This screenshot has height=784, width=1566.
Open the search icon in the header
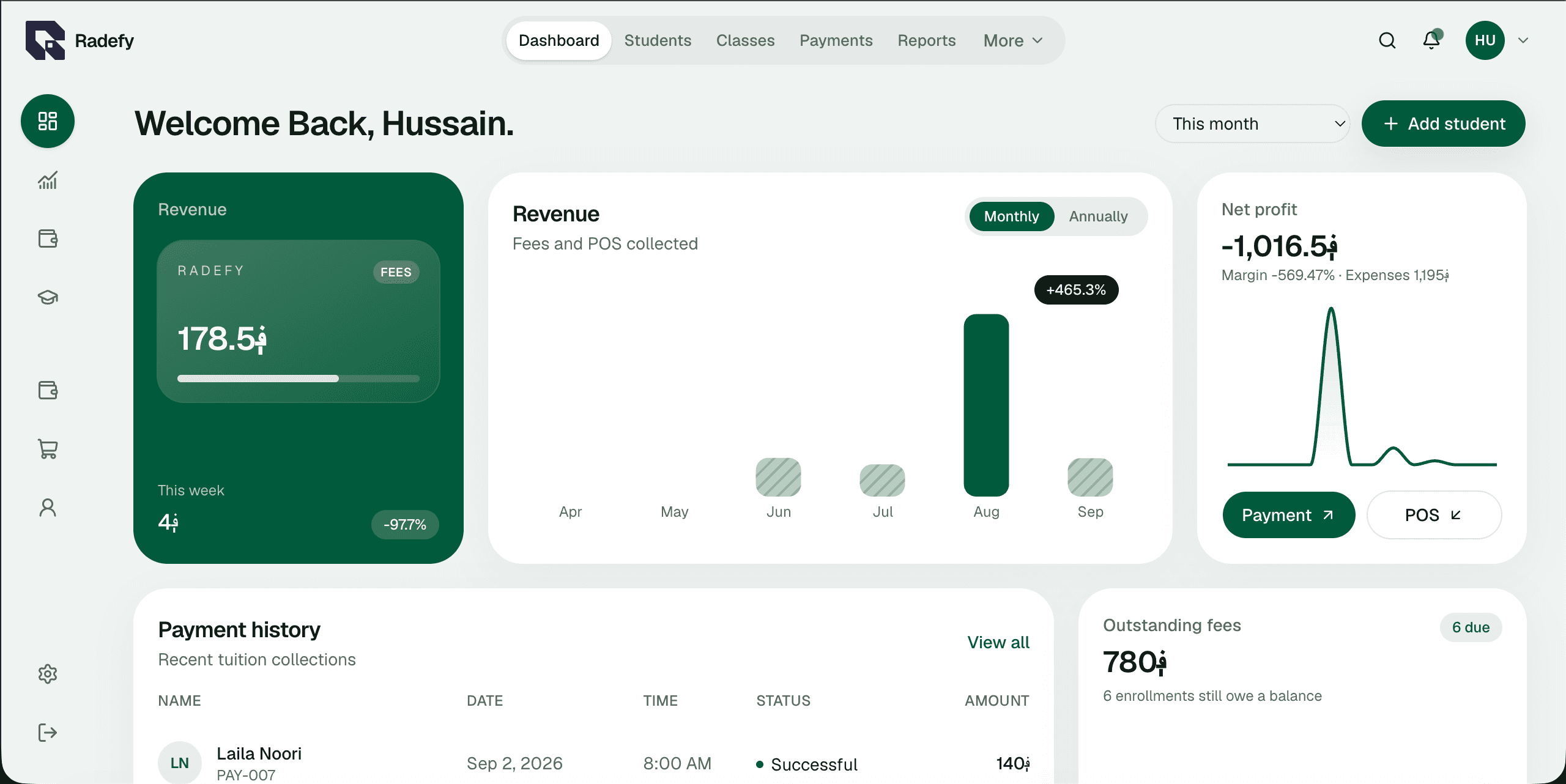[x=1387, y=40]
